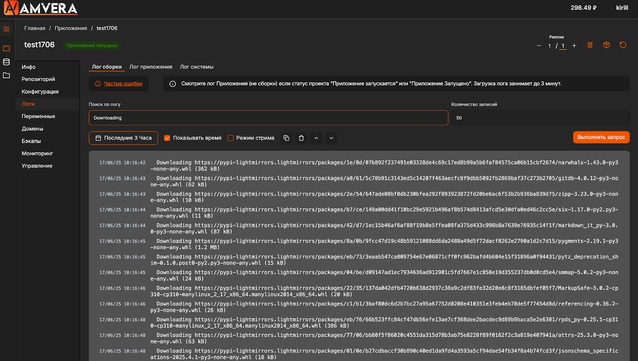Click the 'test1706' application title
The image size is (638, 361).
39,45
